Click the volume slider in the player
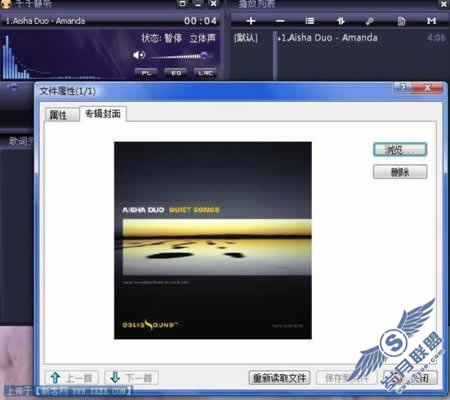The image size is (450, 400). point(179,56)
